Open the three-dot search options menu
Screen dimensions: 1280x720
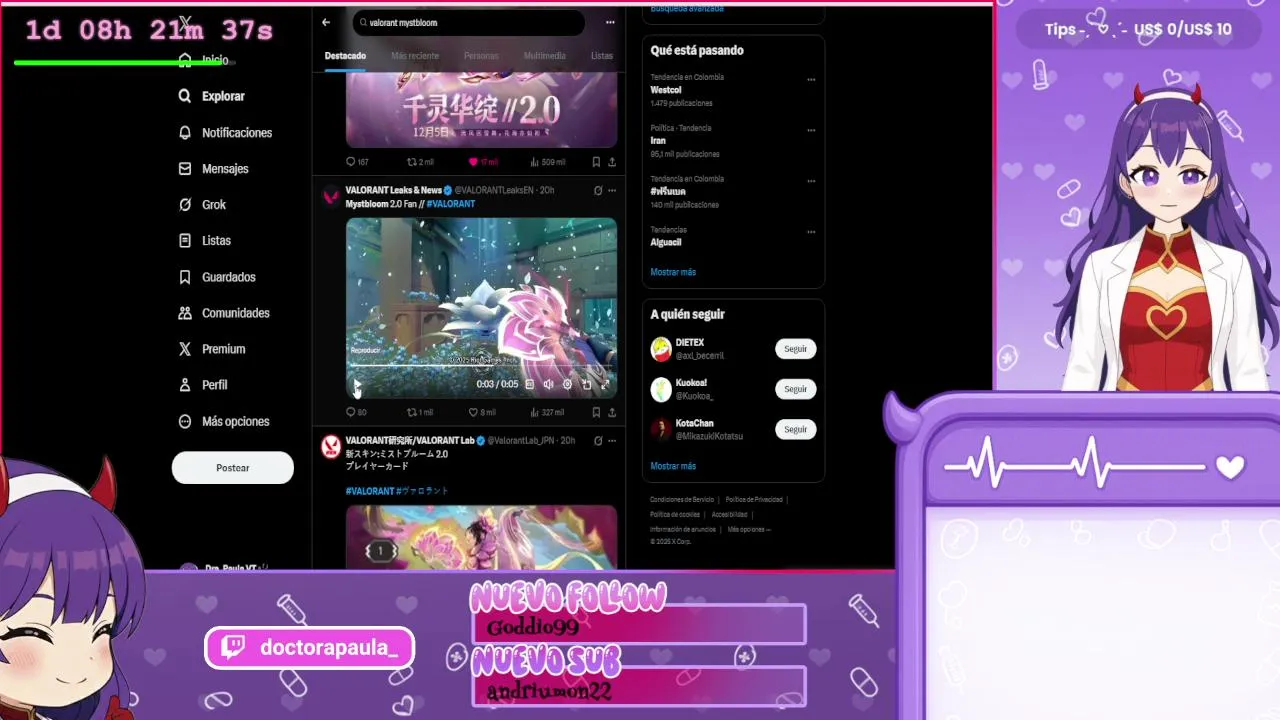pyautogui.click(x=610, y=22)
